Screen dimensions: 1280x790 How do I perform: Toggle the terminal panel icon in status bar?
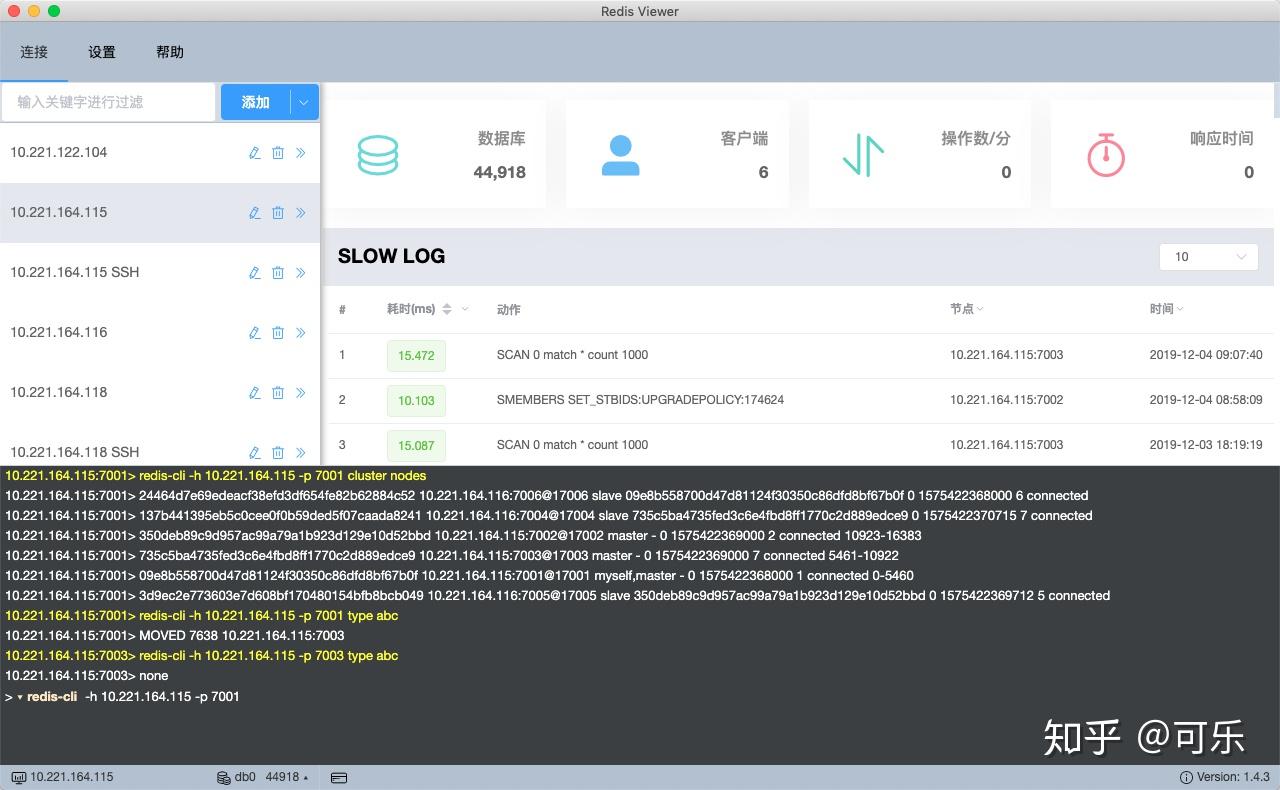[338, 777]
